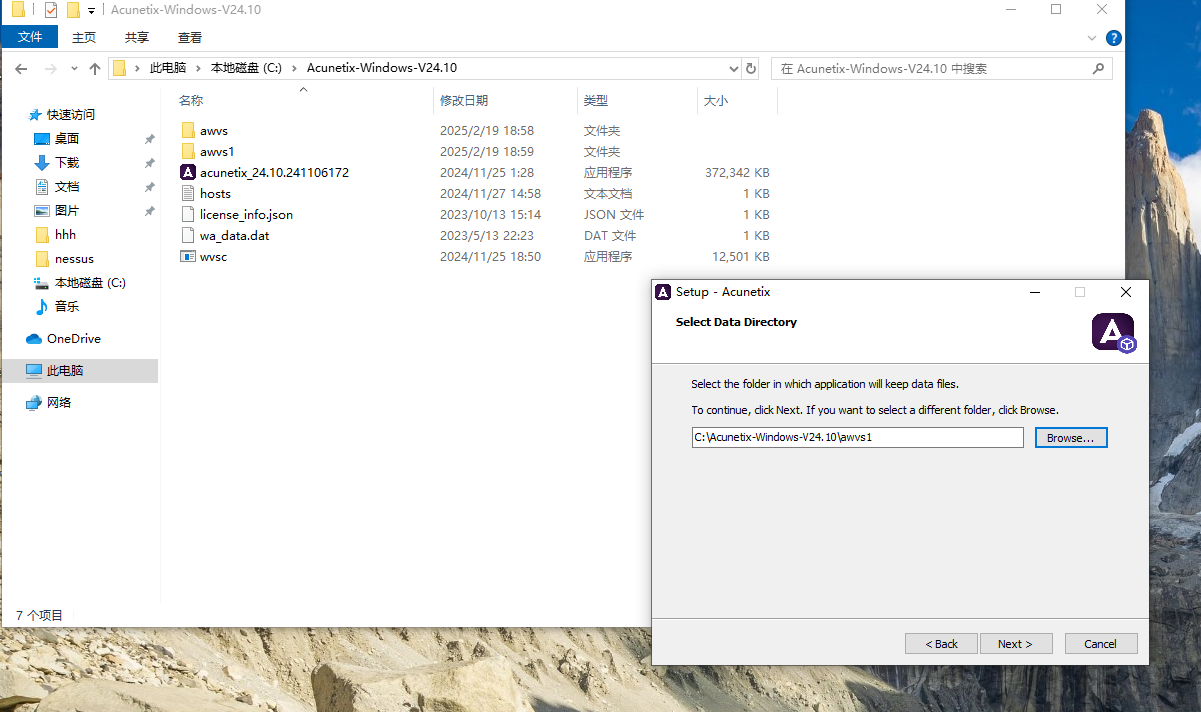Click the Explorer back arrow

coord(21,69)
